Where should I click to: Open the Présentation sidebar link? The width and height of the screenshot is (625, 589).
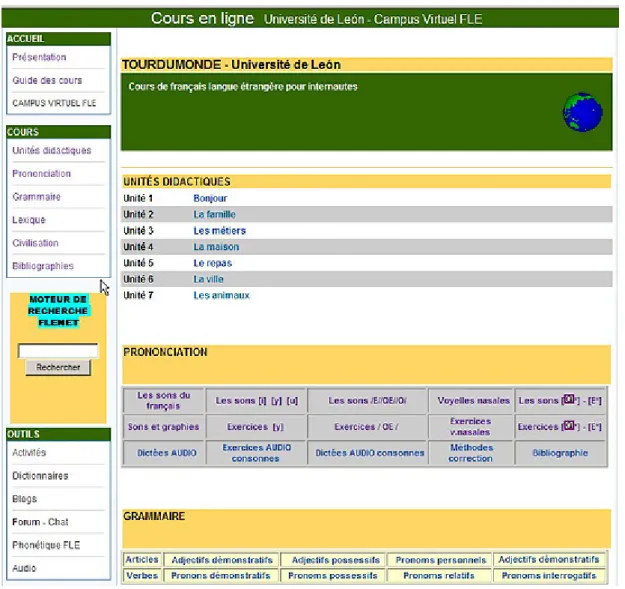39,57
